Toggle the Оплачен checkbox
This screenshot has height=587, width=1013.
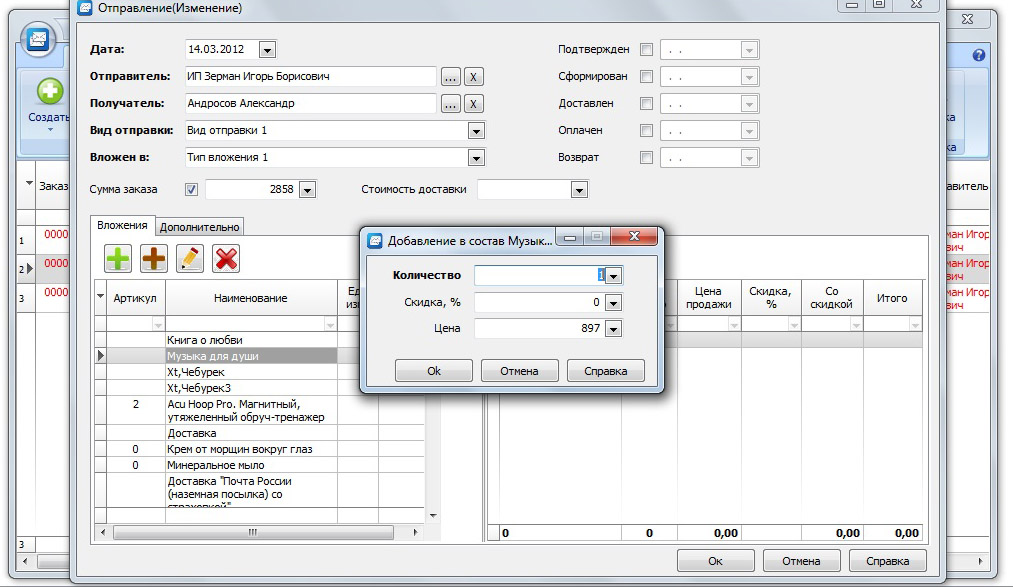coord(646,131)
